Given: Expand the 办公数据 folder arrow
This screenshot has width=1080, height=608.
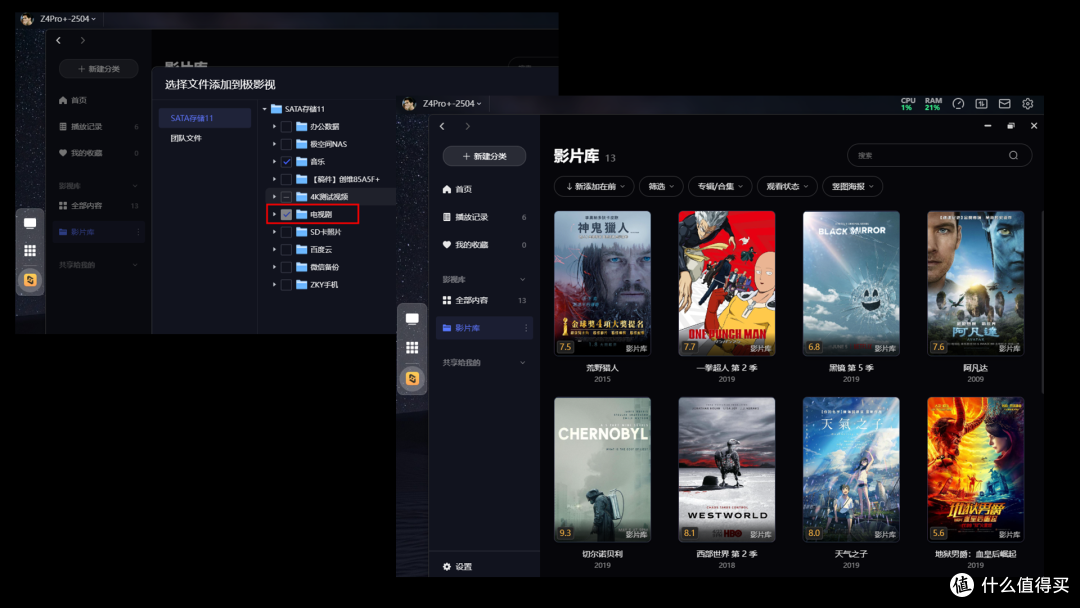Looking at the screenshot, I should [274, 127].
